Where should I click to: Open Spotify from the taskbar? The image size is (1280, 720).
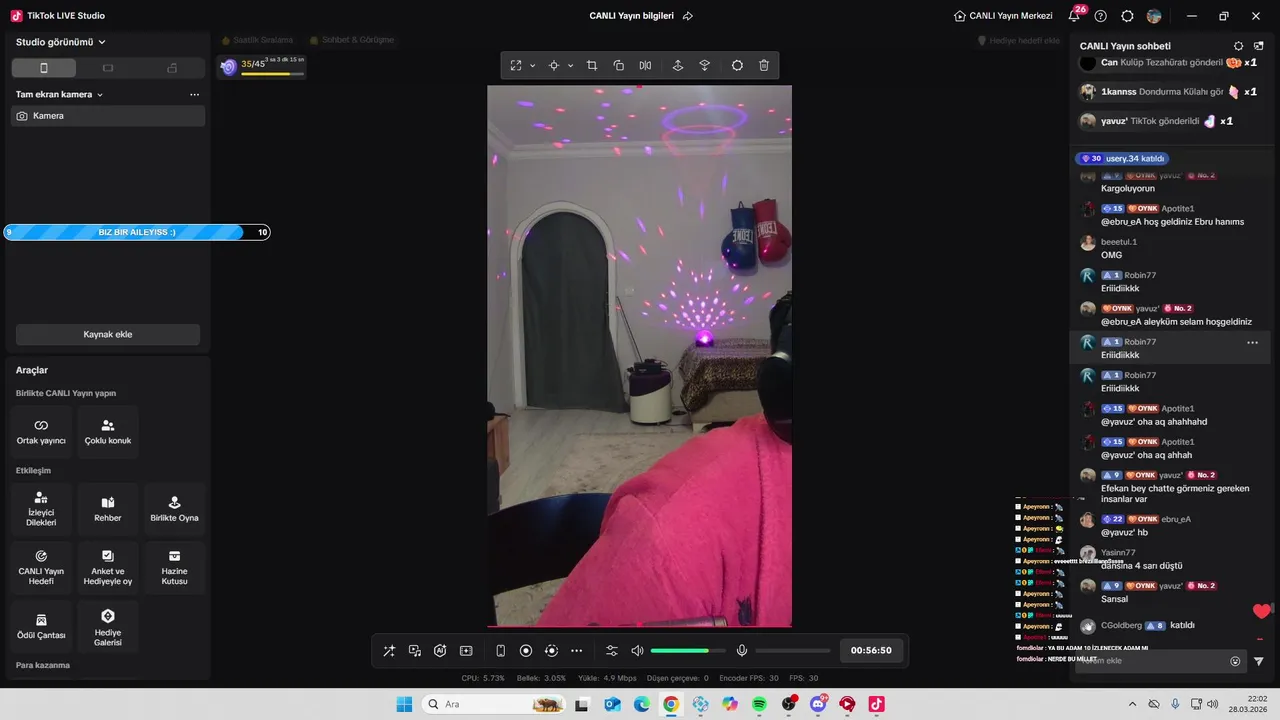coord(759,704)
